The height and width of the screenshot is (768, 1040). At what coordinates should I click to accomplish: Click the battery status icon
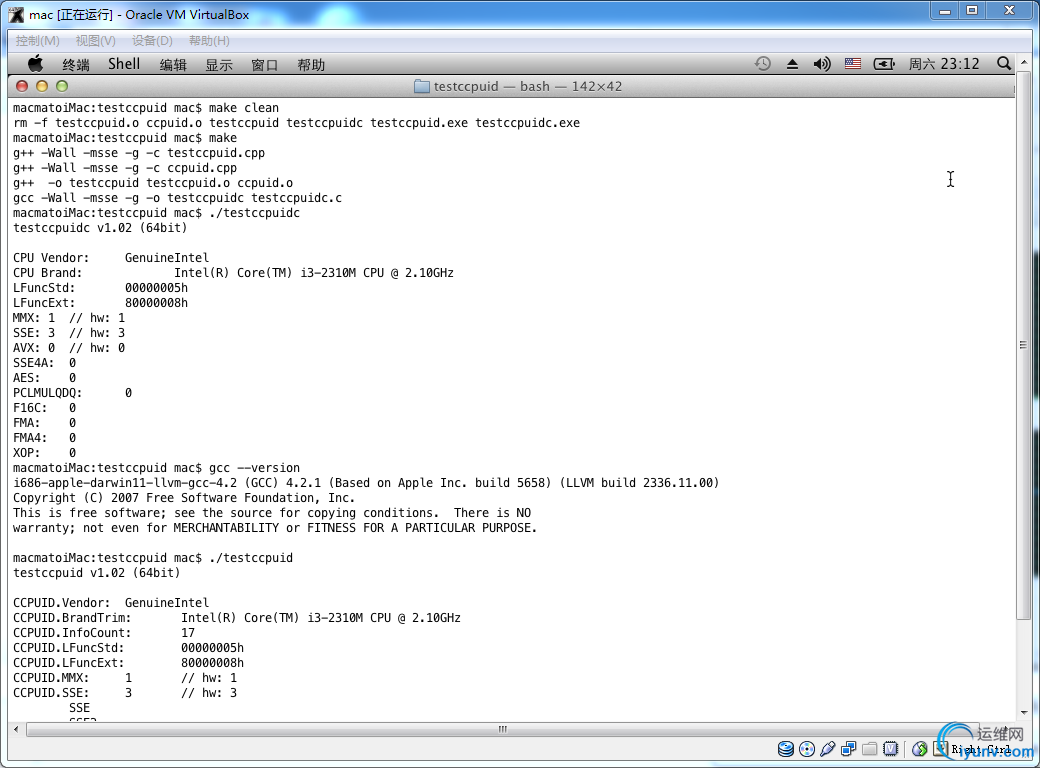pos(883,64)
